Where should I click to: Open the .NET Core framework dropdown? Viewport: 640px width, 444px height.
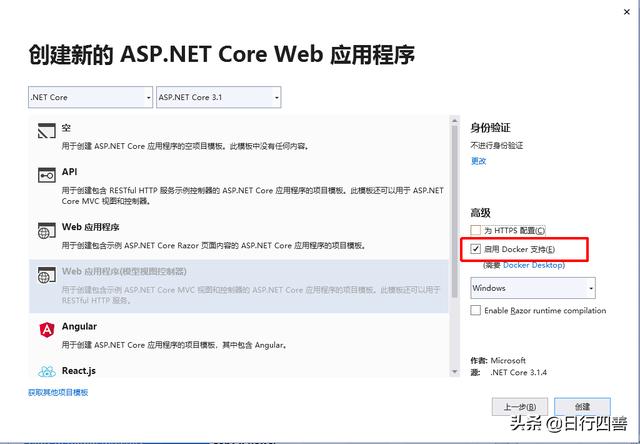pyautogui.click(x=90, y=97)
